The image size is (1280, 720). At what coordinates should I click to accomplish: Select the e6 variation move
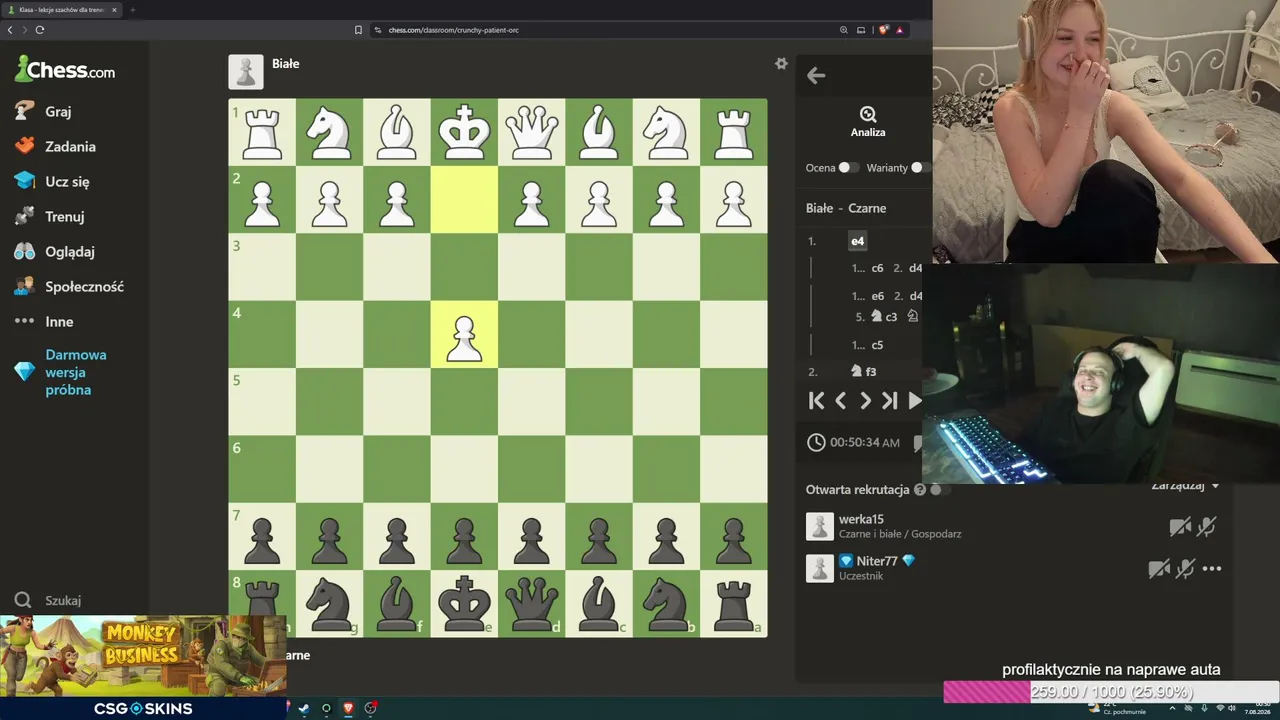(x=877, y=296)
